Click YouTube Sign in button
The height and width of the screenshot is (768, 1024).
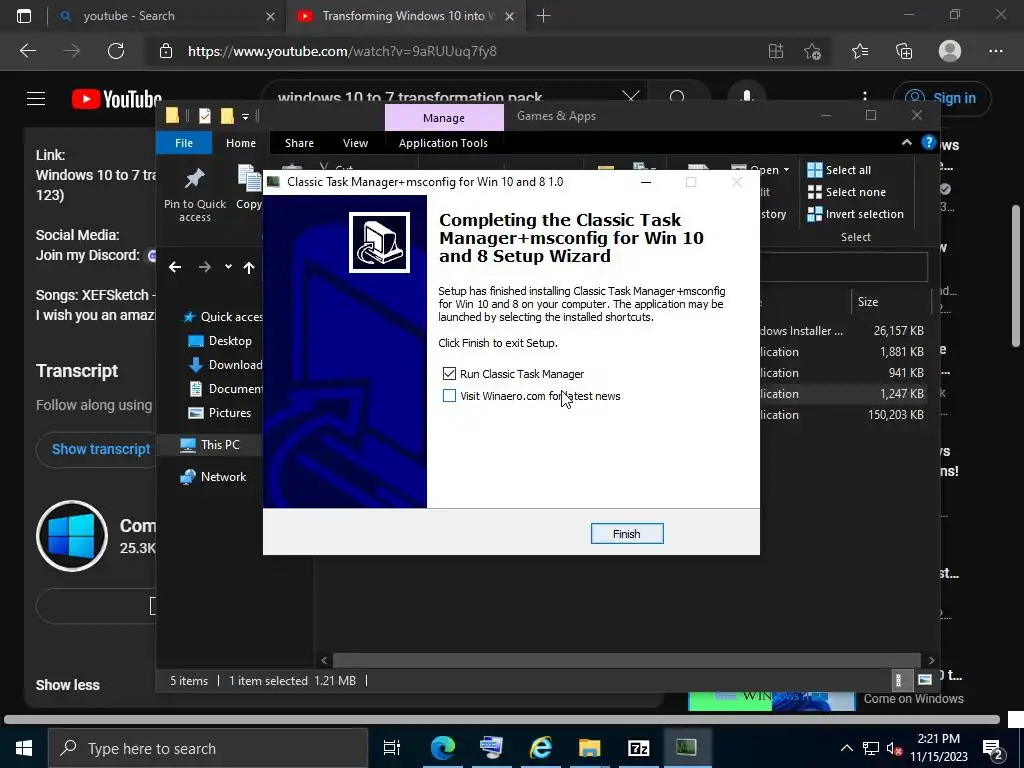(942, 99)
